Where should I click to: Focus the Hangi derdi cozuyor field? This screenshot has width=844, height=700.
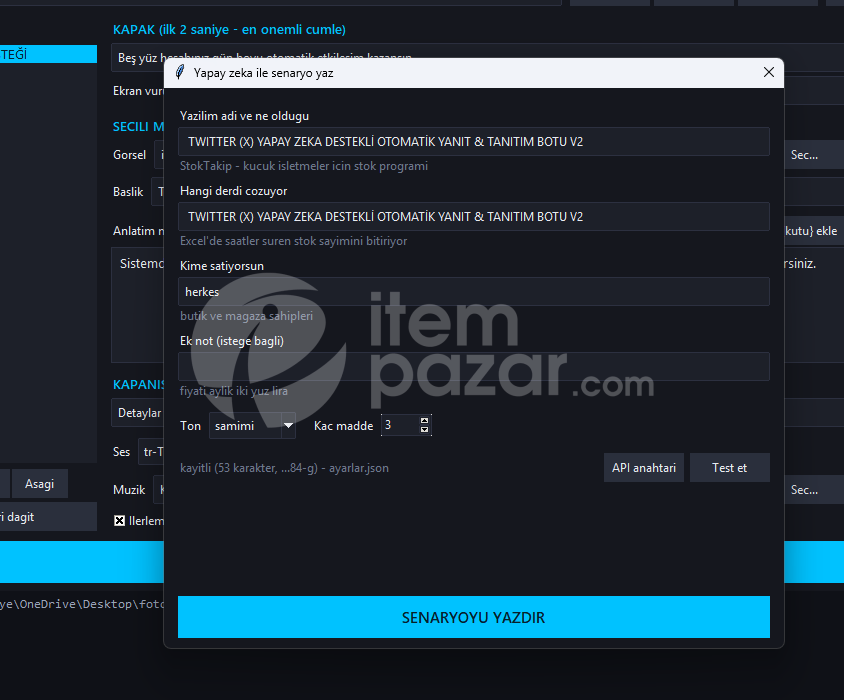tap(474, 216)
